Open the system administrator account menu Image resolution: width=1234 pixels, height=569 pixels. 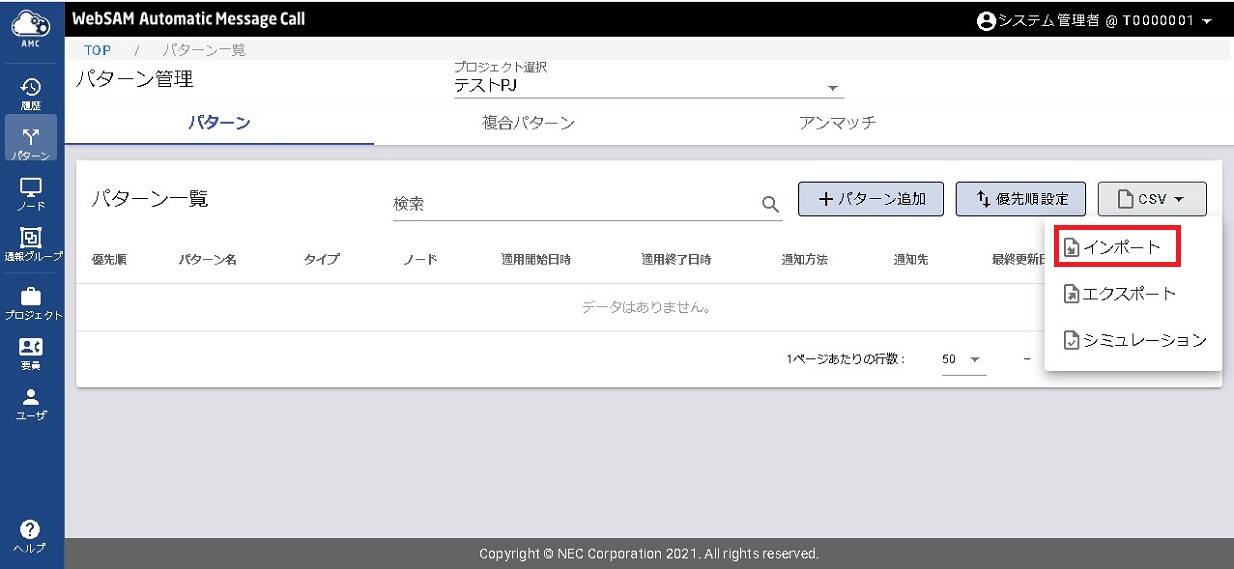point(1093,21)
